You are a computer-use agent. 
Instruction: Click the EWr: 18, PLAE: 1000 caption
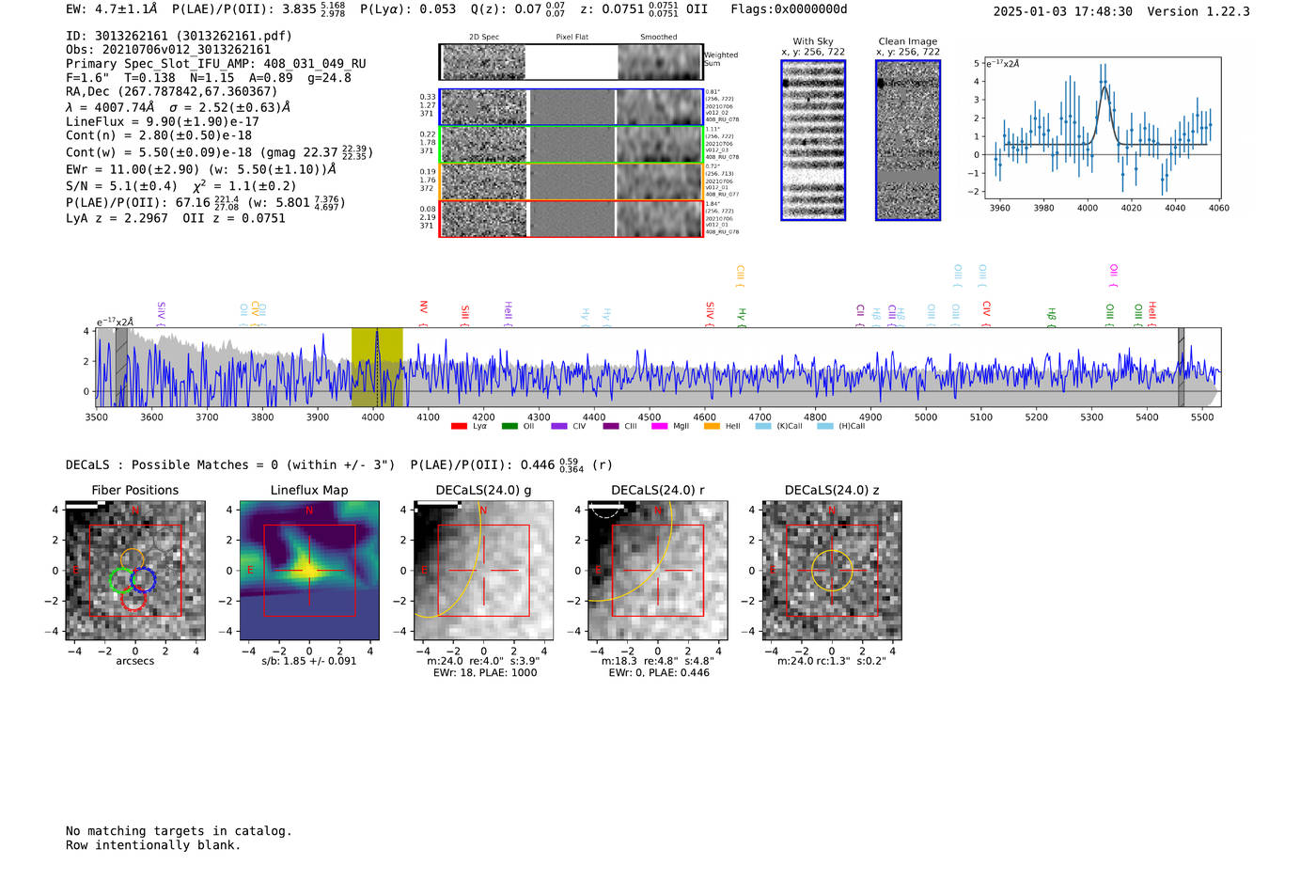[485, 673]
